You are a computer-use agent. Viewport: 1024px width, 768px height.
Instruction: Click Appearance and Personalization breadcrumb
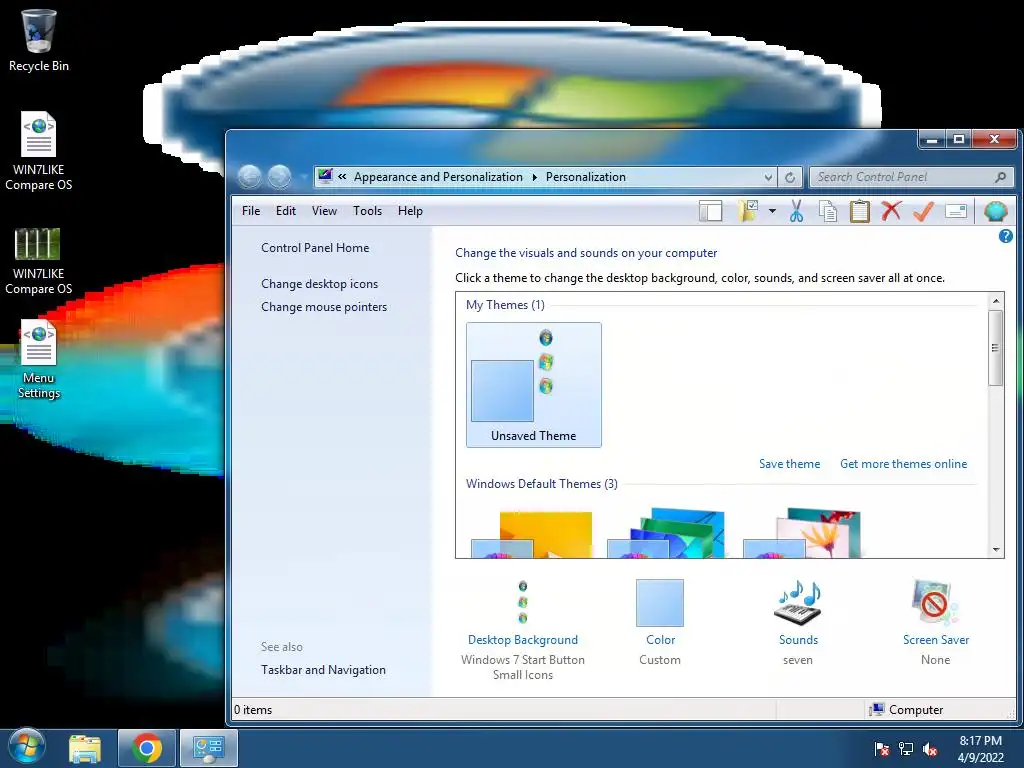tap(438, 177)
